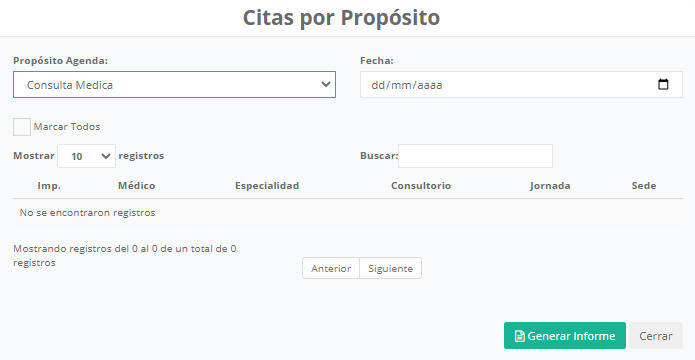This screenshot has height=360, width=695.
Task: Click the Imp. column header
Action: [49, 186]
